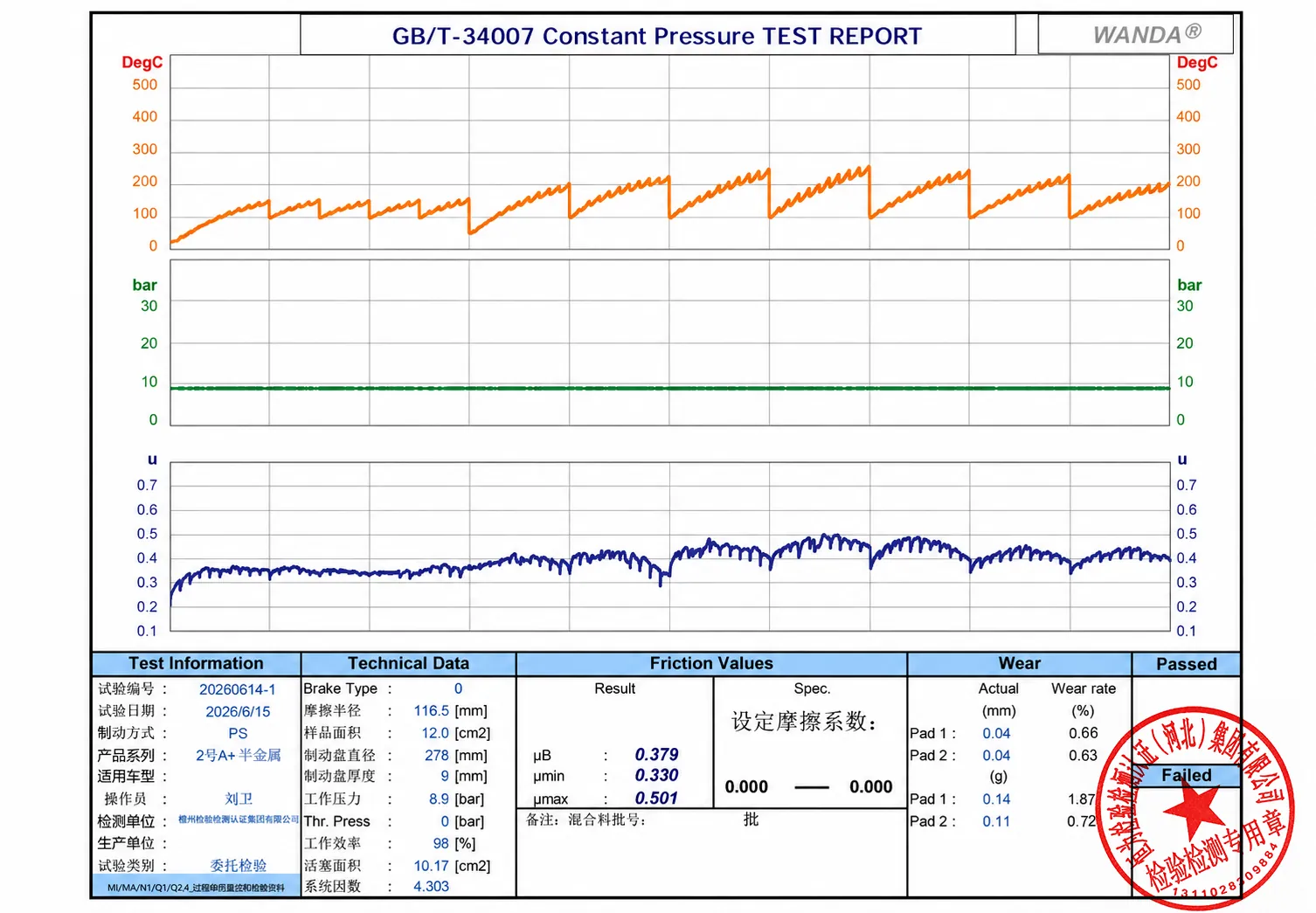Select the wear rate value "0.66"
Image resolution: width=1316 pixels, height=913 pixels.
1083,733
